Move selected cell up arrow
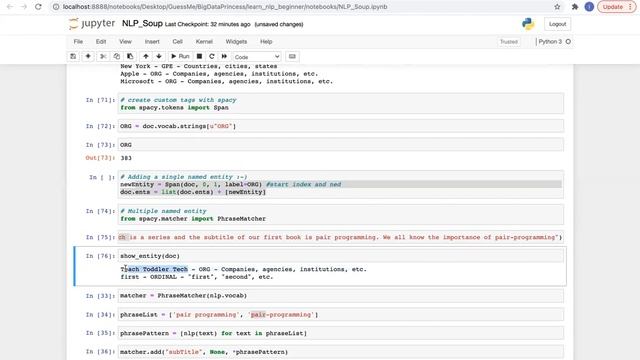The height and width of the screenshot is (360, 640). [146, 56]
